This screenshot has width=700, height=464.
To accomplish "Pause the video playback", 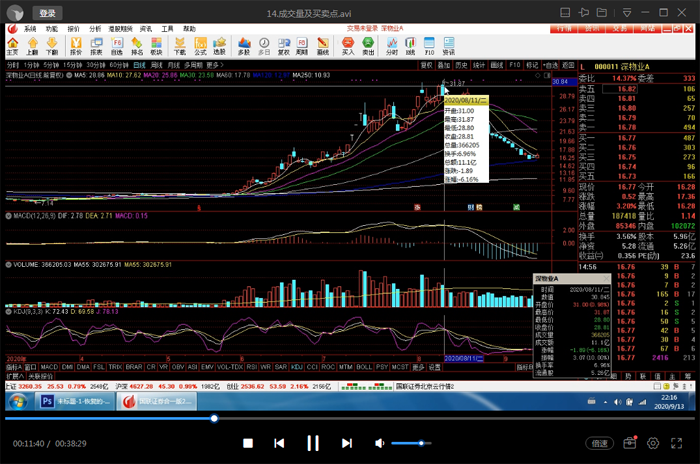I will pos(312,443).
